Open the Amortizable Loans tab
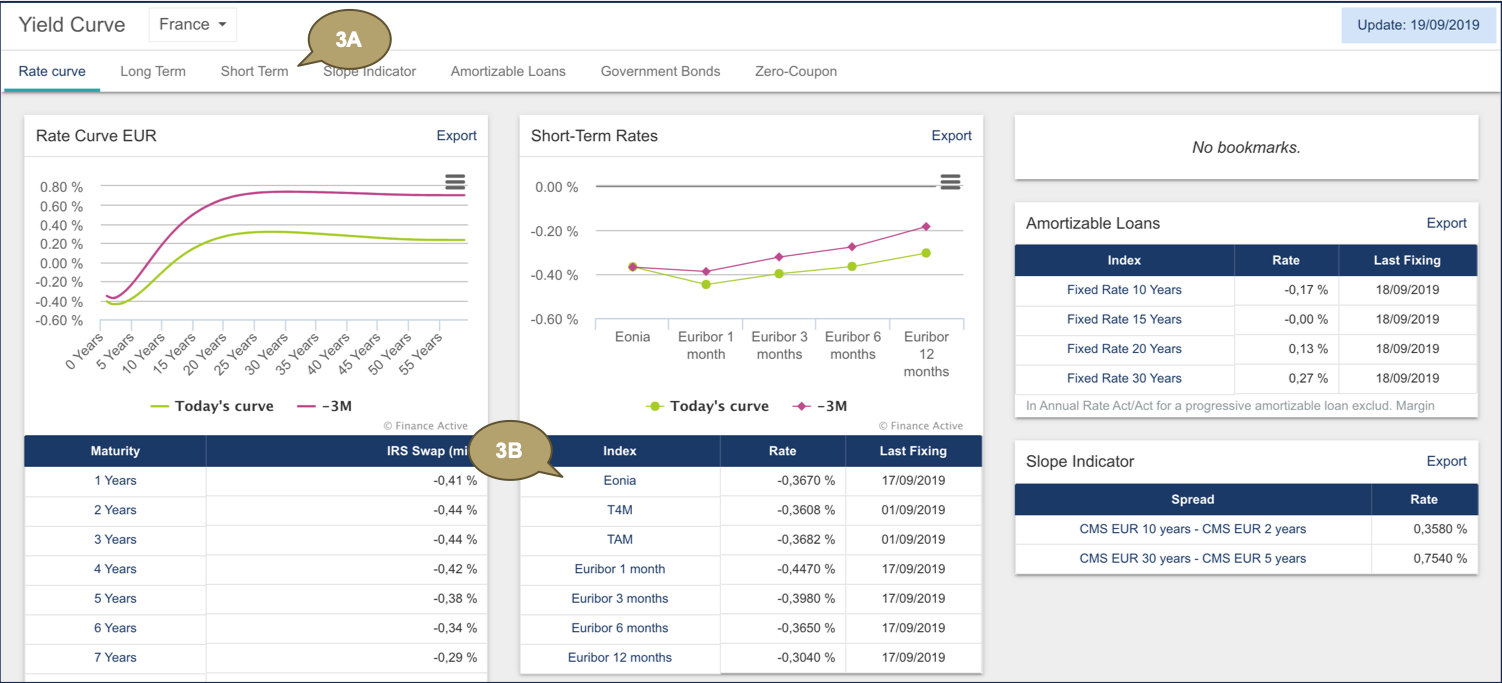Viewport: 1502px width, 683px height. pyautogui.click(x=508, y=71)
